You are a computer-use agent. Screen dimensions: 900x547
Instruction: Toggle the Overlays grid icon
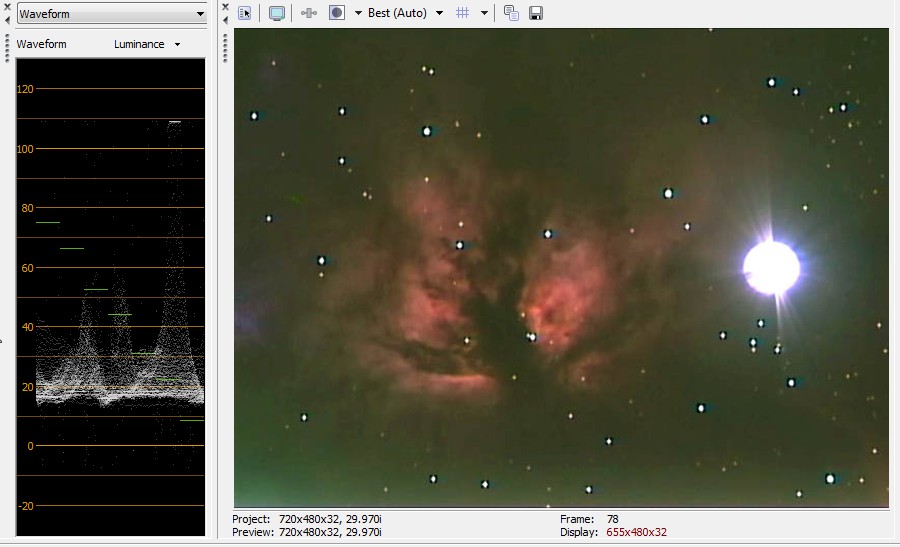[x=463, y=13]
